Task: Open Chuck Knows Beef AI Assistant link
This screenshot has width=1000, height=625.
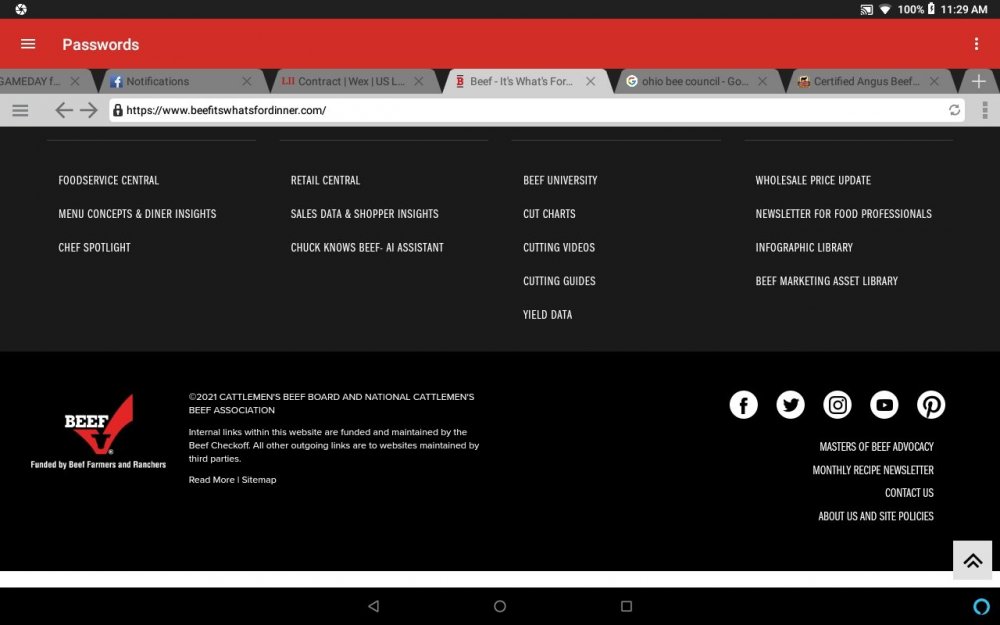Action: [x=367, y=247]
